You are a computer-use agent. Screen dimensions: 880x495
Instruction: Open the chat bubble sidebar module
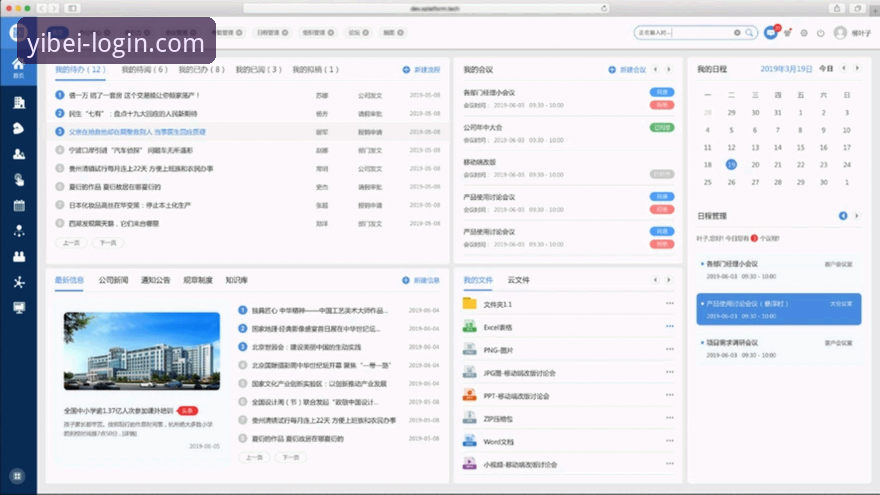tap(19, 129)
